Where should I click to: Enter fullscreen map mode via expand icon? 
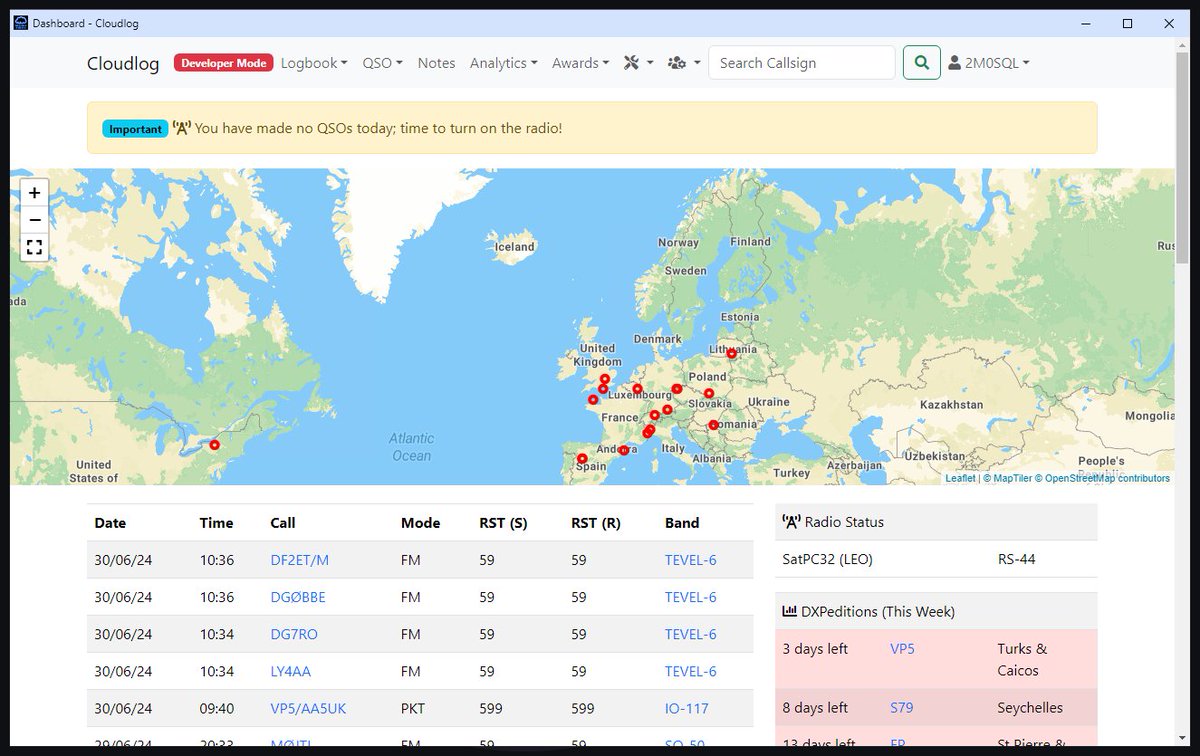tap(34, 247)
